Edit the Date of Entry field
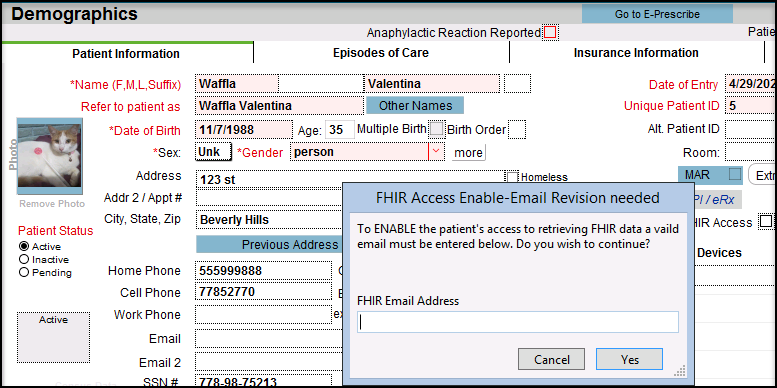The image size is (777, 388). coord(751,84)
